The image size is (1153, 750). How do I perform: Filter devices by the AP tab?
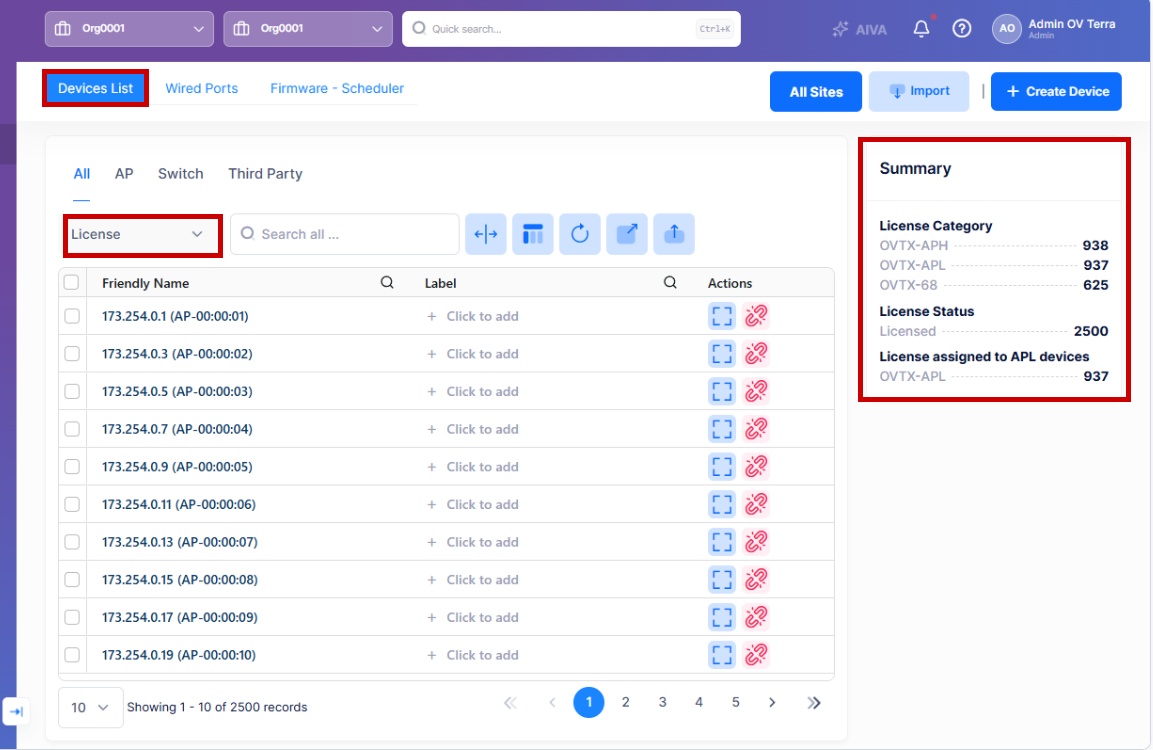point(124,174)
